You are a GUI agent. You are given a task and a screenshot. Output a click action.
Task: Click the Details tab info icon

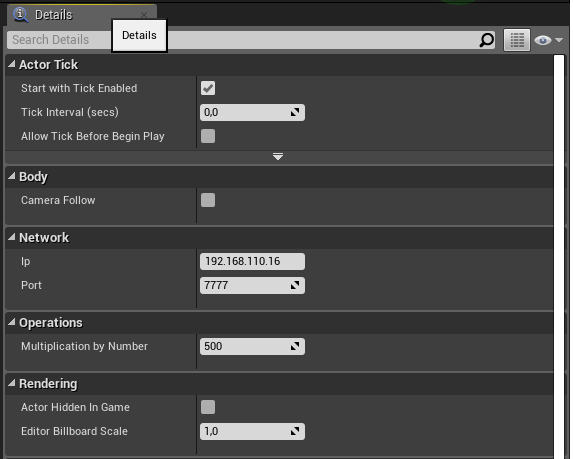(x=20, y=15)
